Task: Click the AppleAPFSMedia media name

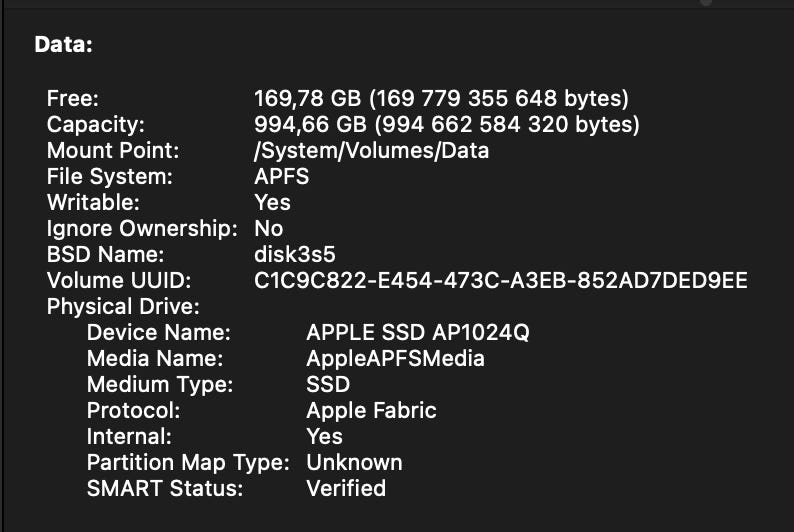Action: [x=395, y=358]
